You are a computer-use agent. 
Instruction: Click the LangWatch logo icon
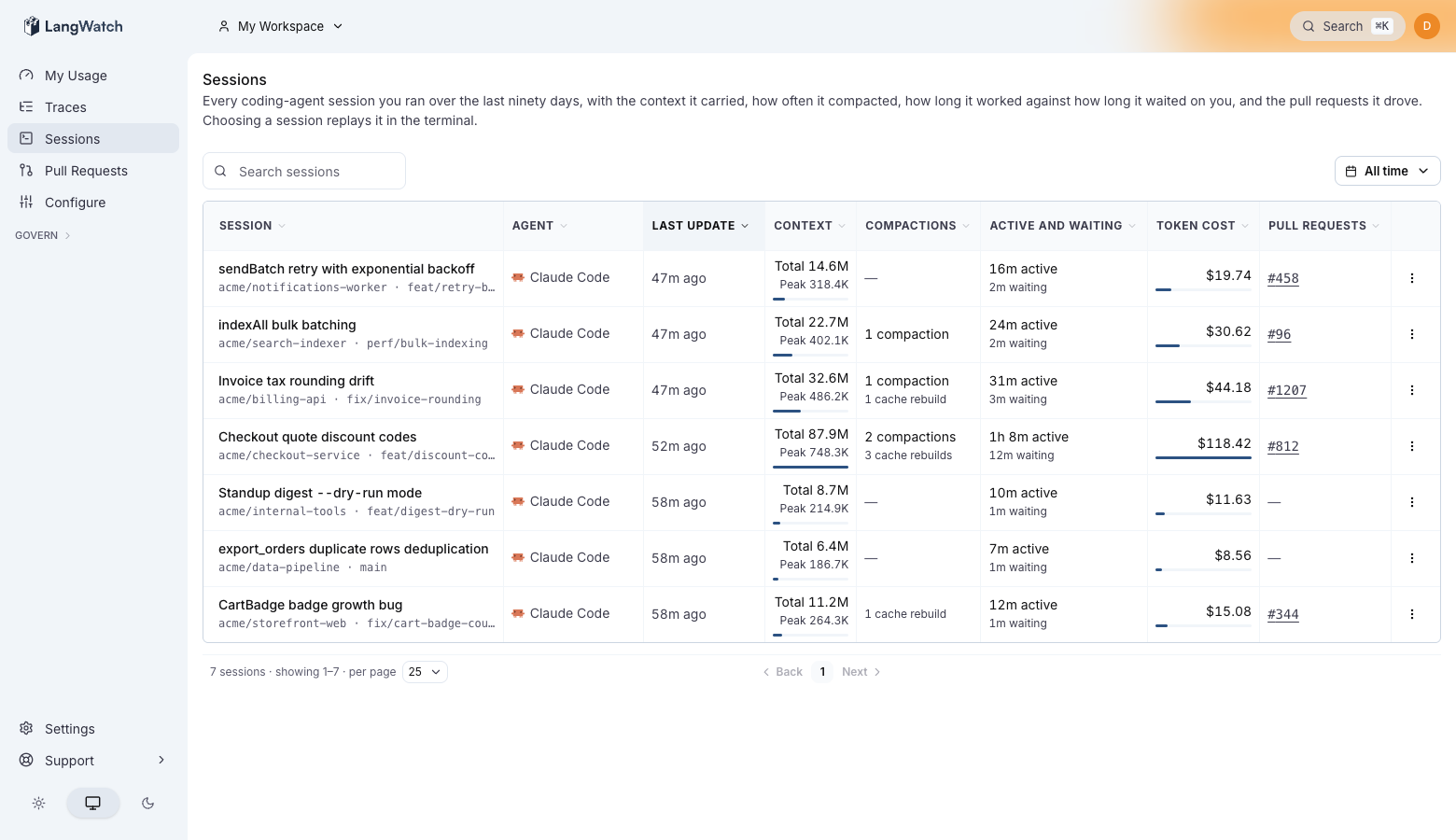pyautogui.click(x=32, y=26)
